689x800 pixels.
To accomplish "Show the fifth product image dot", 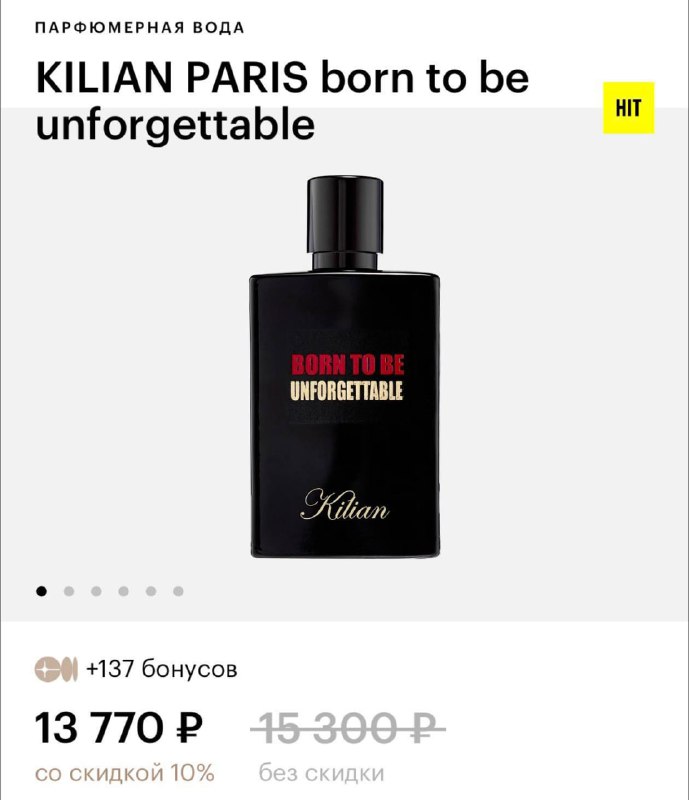I will 151,591.
